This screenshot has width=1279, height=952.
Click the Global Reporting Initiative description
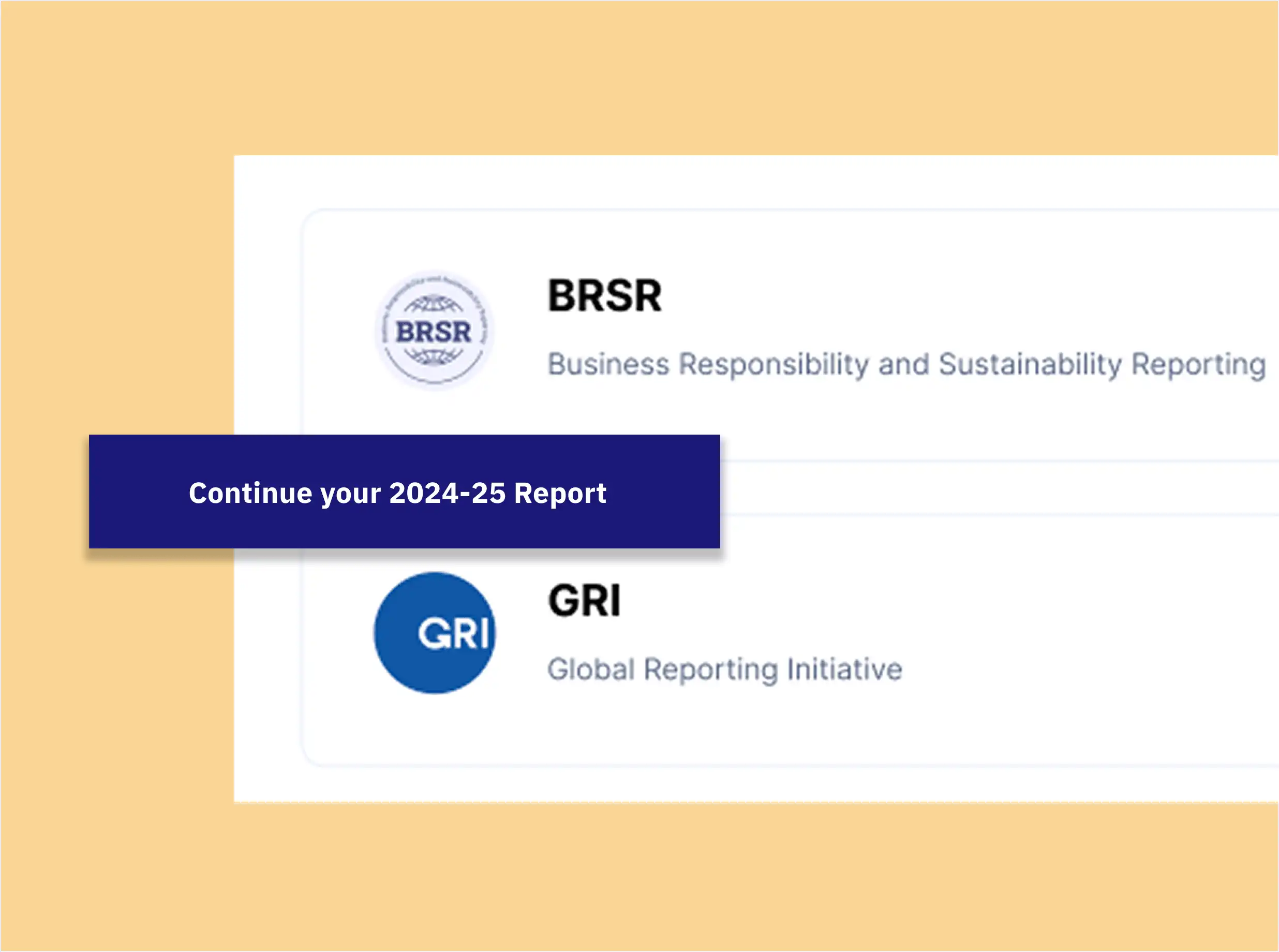(724, 670)
